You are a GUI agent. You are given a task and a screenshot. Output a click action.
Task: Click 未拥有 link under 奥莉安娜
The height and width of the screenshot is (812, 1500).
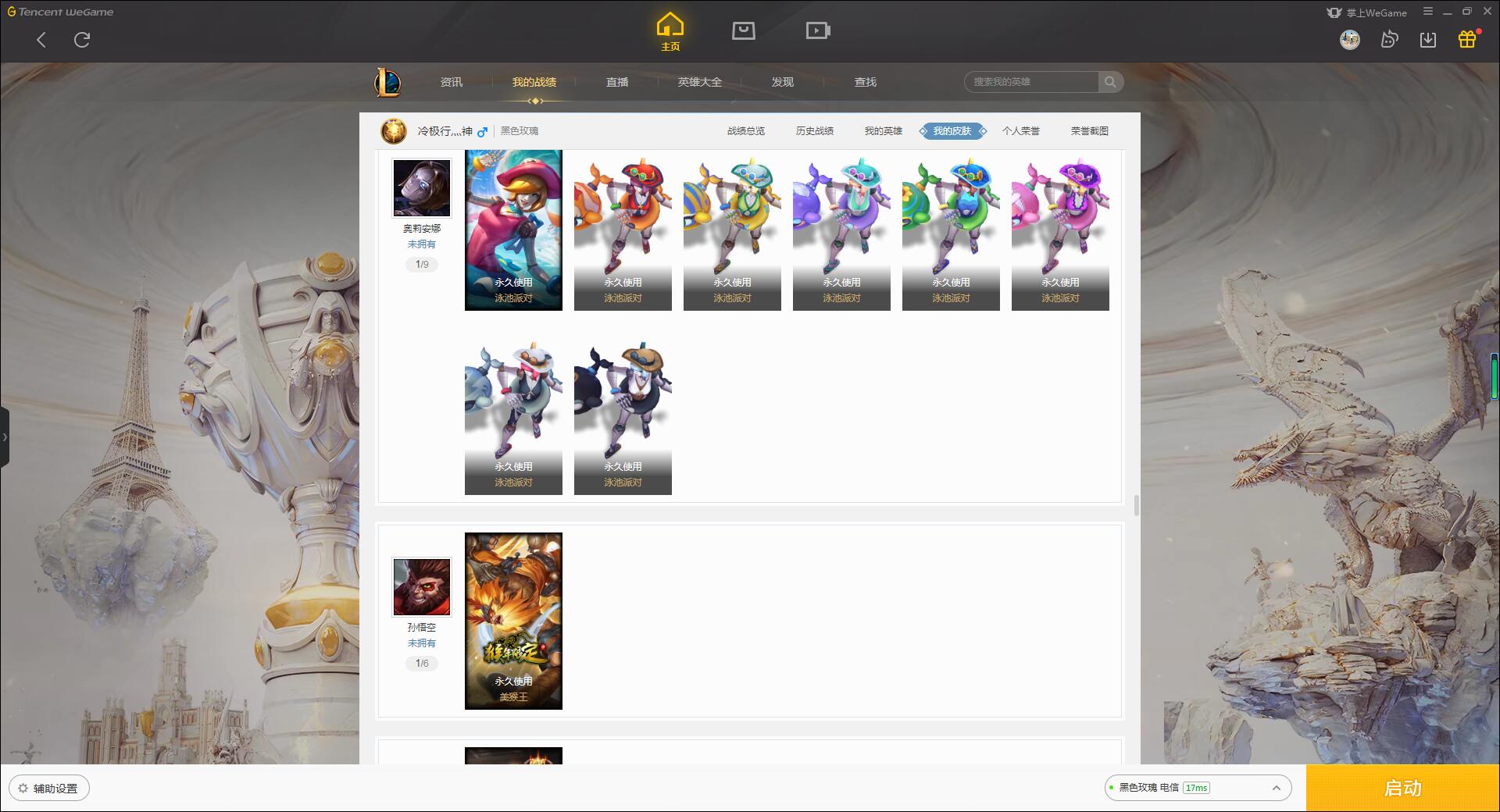tap(422, 244)
